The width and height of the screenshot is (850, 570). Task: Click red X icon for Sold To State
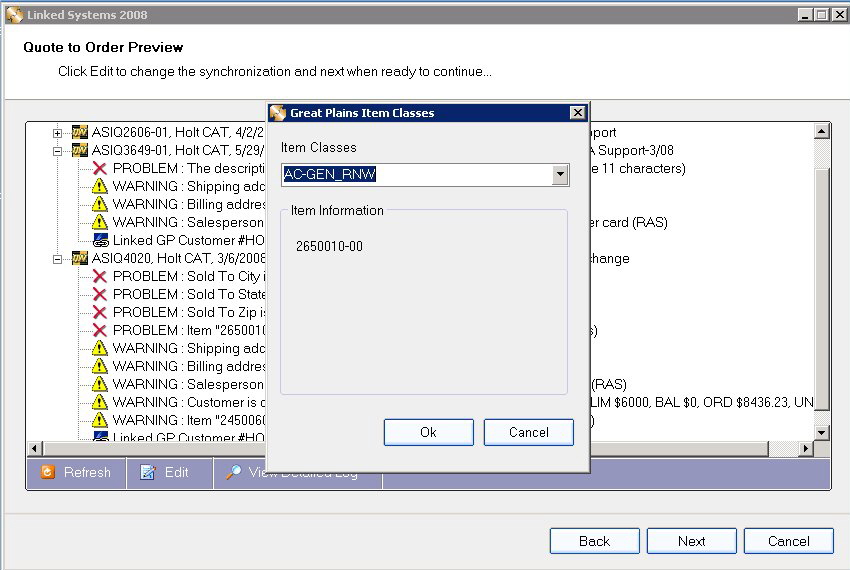pyautogui.click(x=100, y=294)
